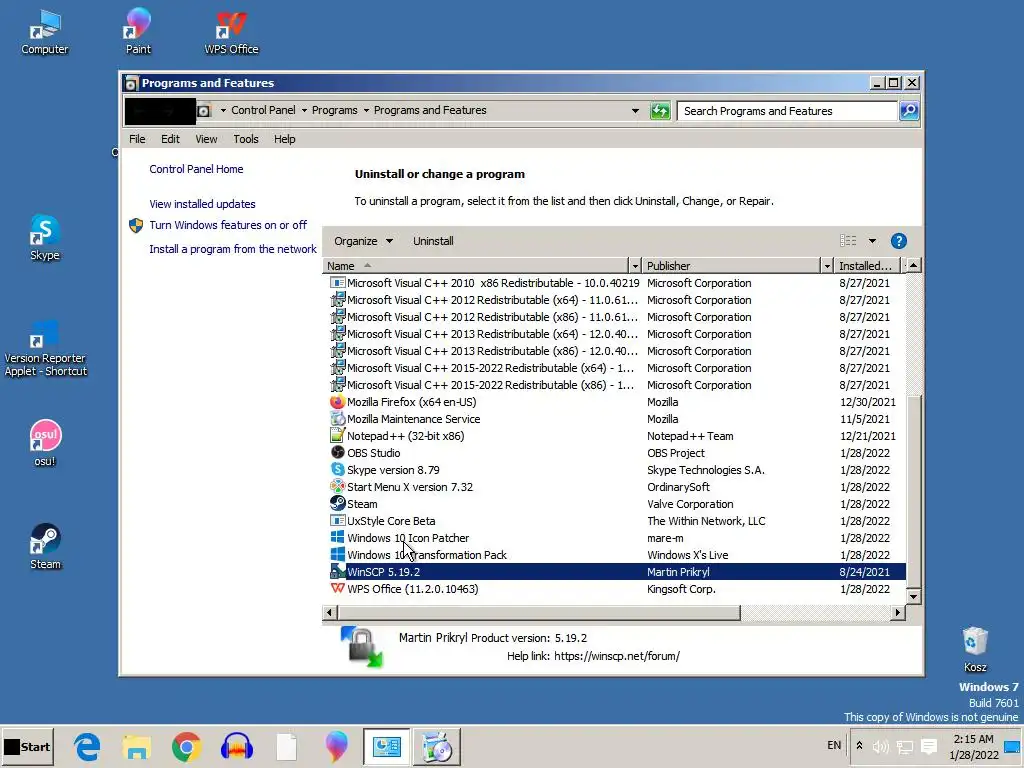This screenshot has height=768, width=1024.
Task: Click the volume speaker tray icon
Action: point(880,746)
